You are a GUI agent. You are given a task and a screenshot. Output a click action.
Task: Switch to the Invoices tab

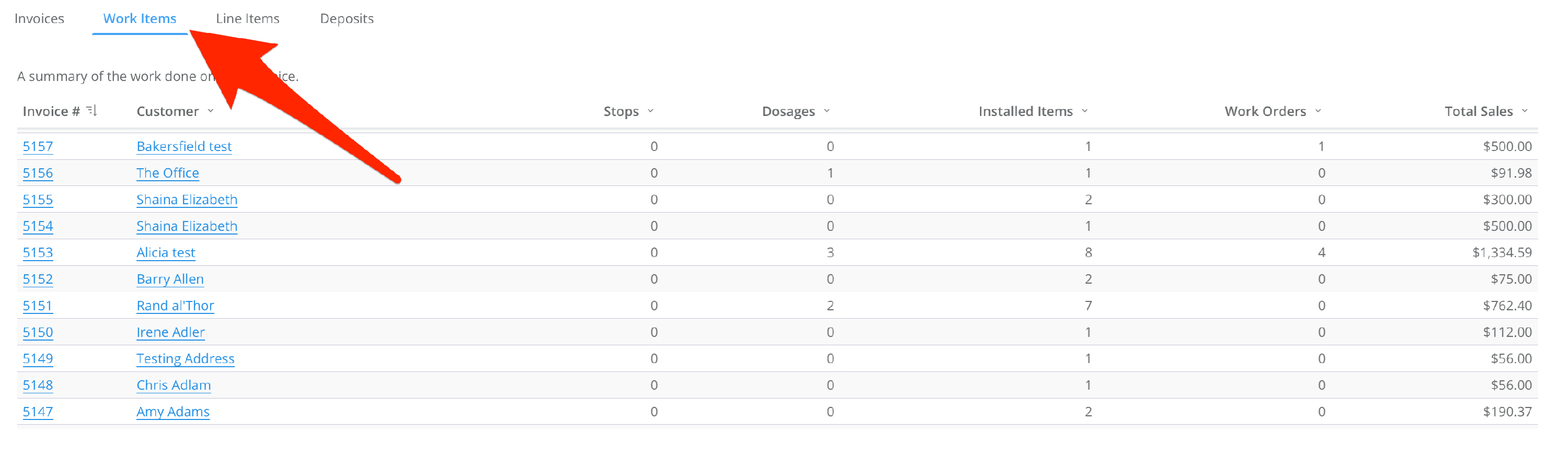[40, 19]
